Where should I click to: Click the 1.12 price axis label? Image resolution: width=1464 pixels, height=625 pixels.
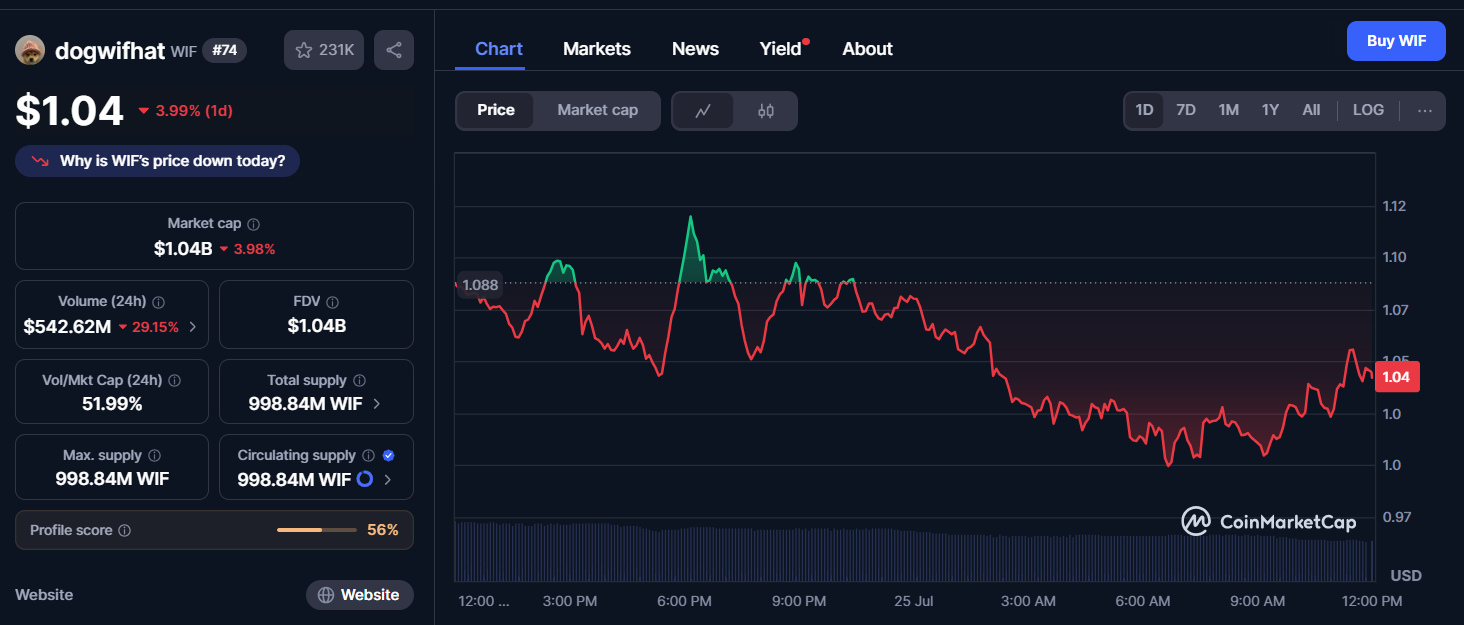[1393, 206]
